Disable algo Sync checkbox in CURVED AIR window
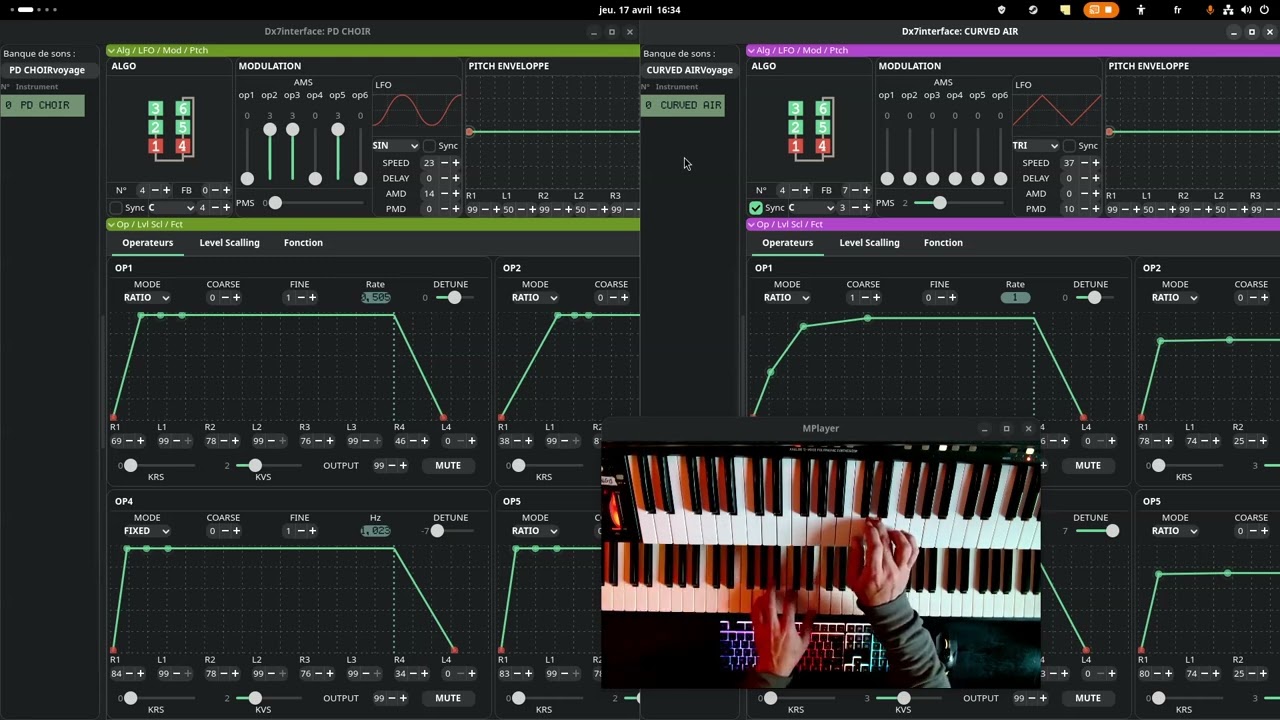1280x720 pixels. coord(756,208)
